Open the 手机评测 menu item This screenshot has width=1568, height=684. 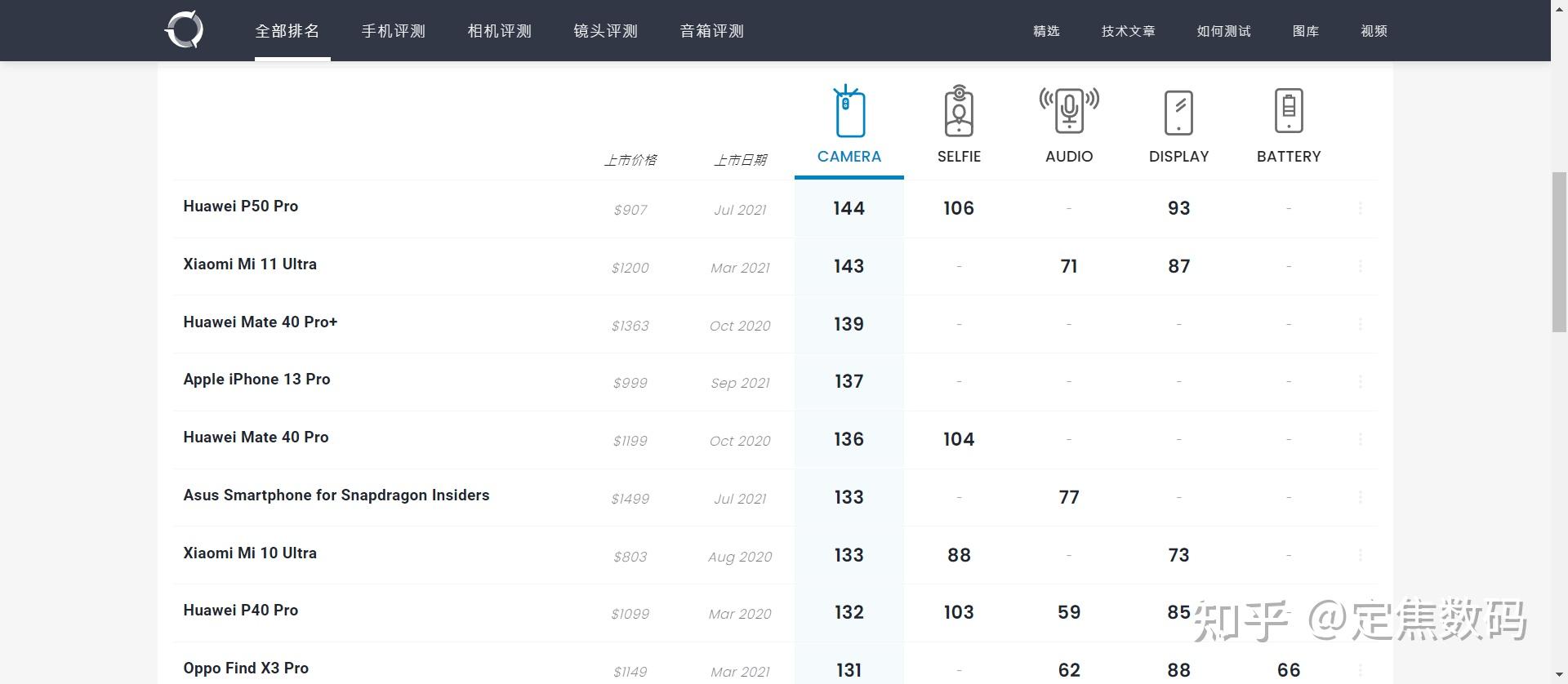tap(394, 31)
